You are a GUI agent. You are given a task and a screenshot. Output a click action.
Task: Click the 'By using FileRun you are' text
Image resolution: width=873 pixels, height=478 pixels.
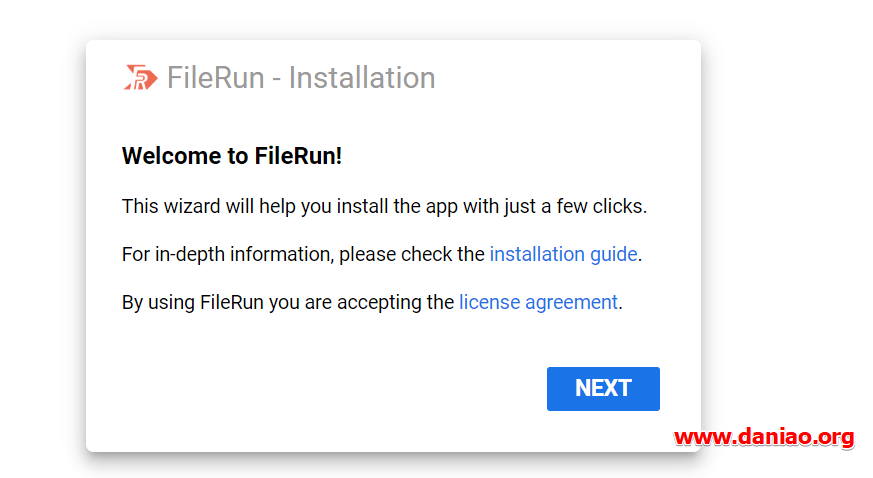click(x=227, y=302)
